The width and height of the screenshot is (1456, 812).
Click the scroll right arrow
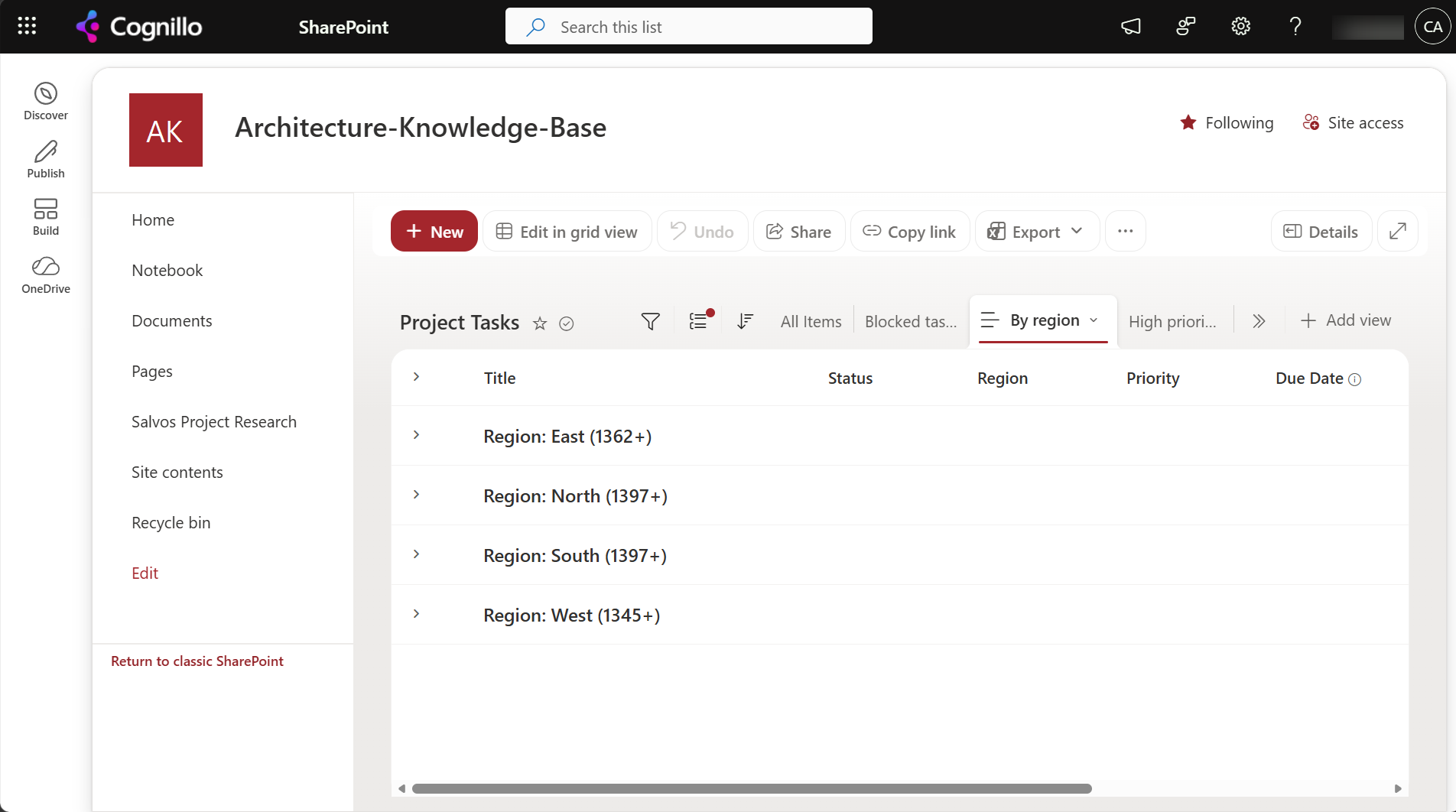pos(1398,788)
